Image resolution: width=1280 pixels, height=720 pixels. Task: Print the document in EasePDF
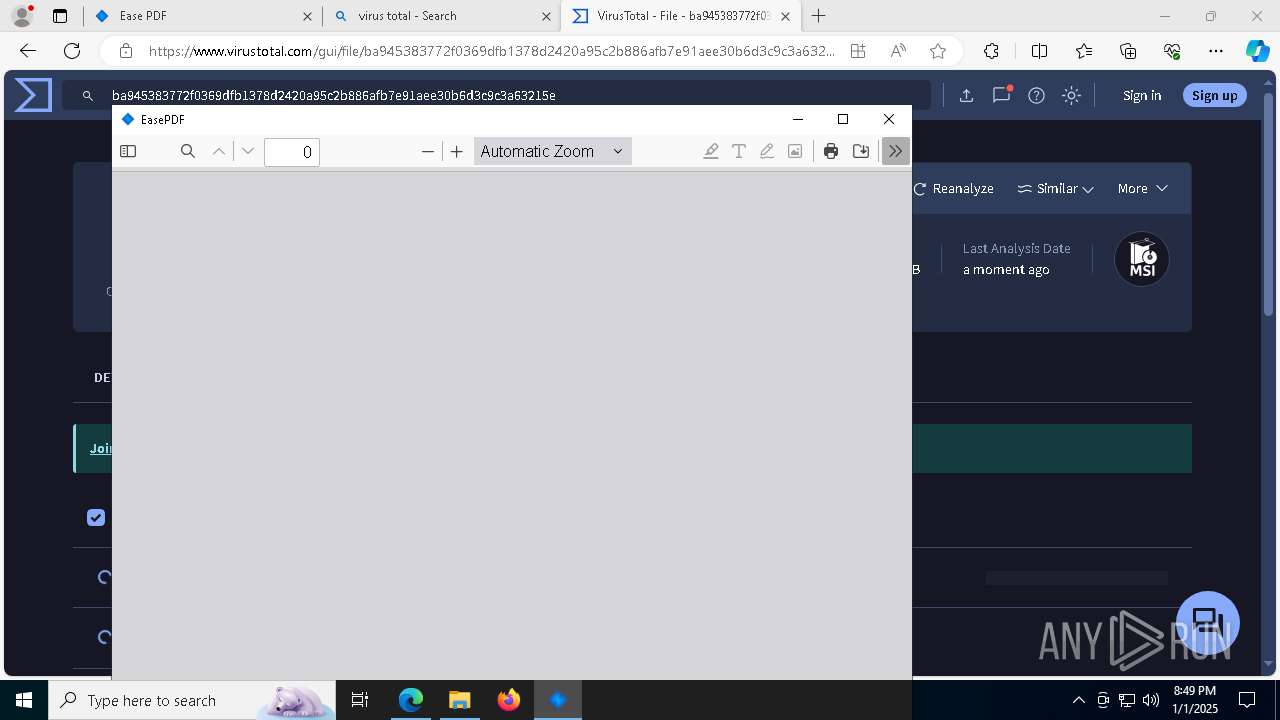831,151
